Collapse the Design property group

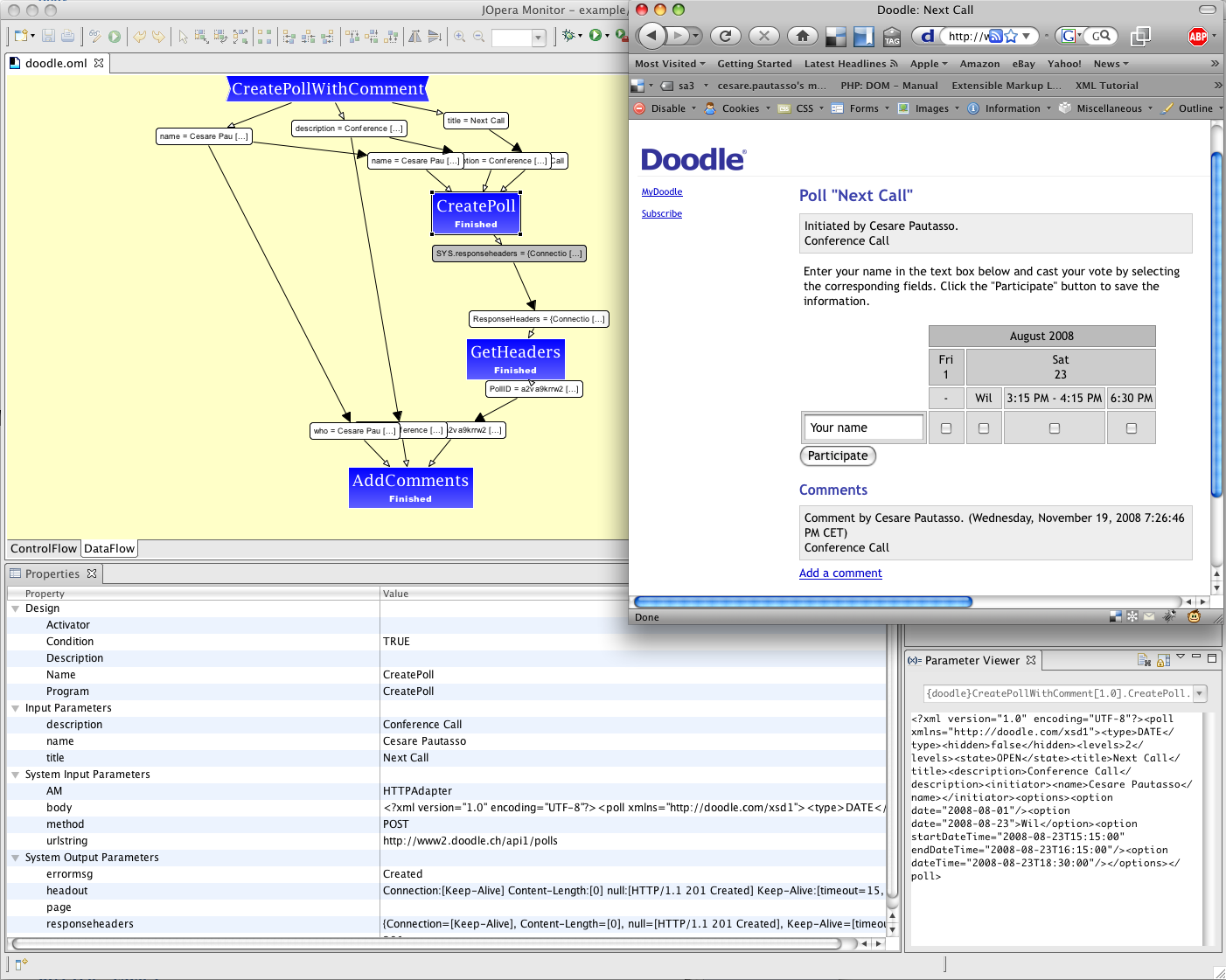[x=16, y=608]
